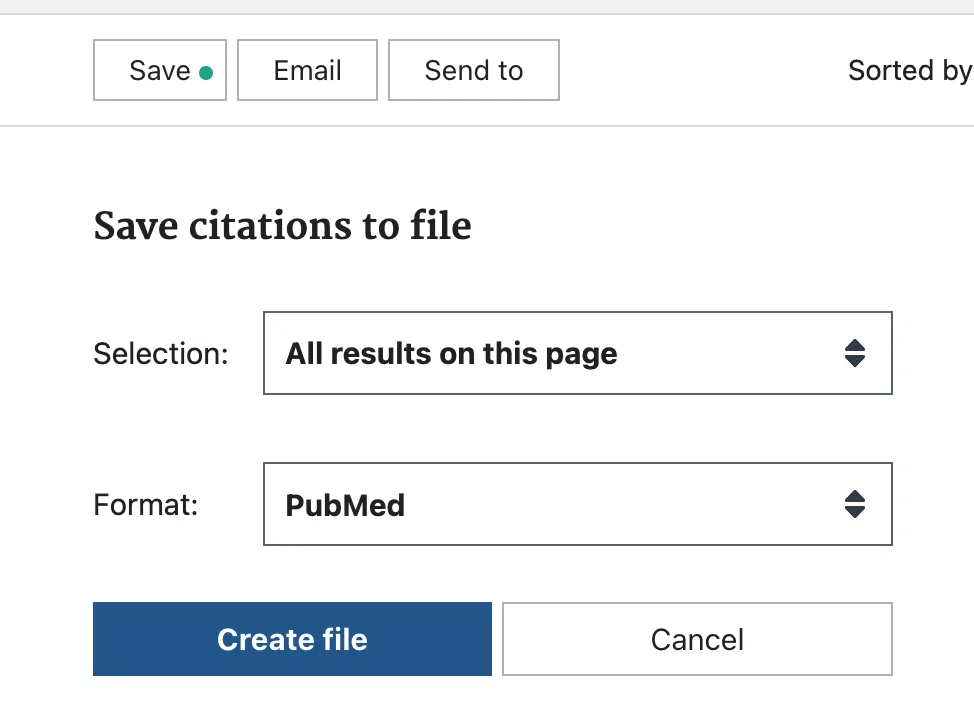Click the 'Save citations to file' heading
This screenshot has height=722, width=974.
282,225
